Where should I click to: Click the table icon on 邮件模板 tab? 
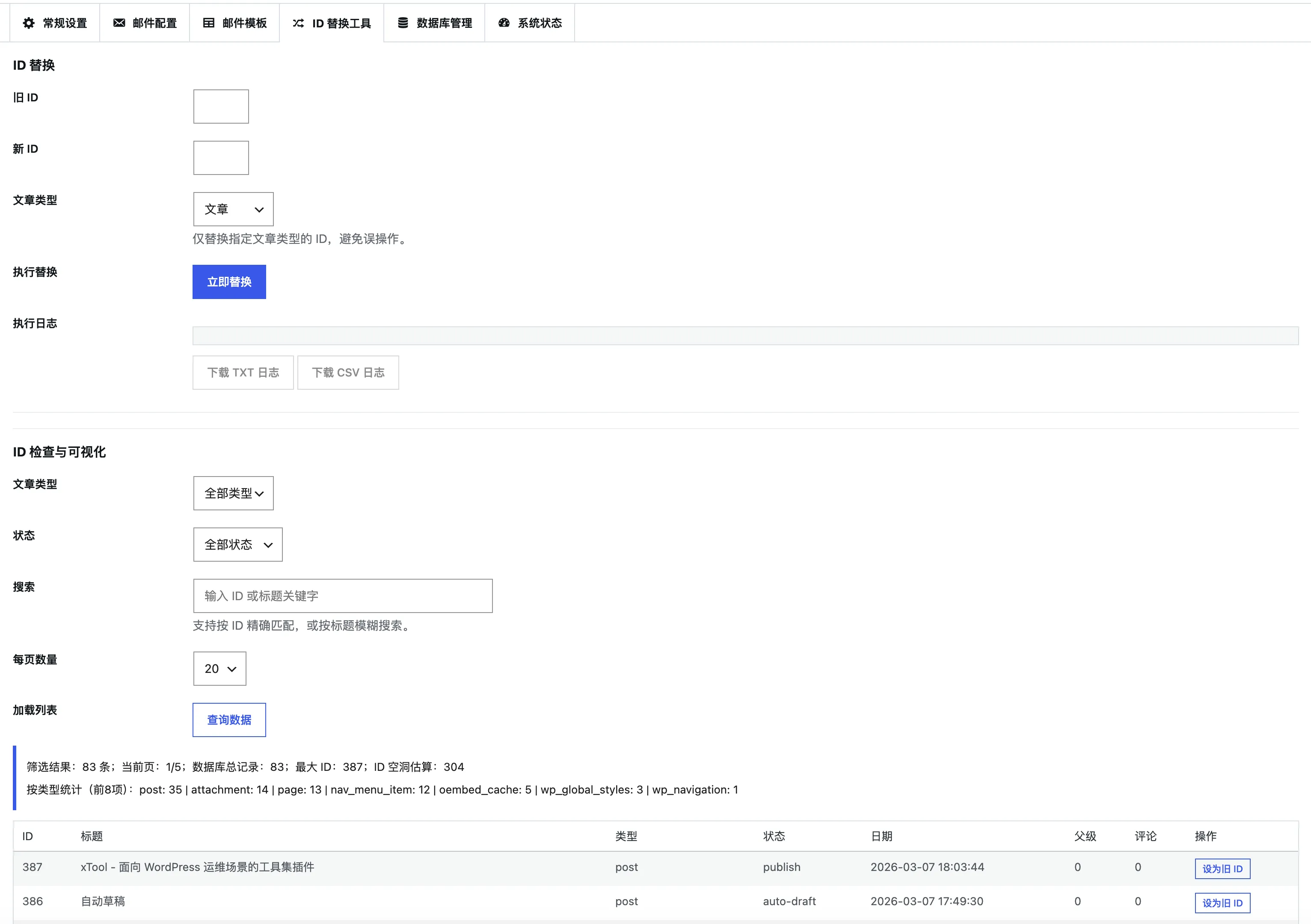click(208, 23)
